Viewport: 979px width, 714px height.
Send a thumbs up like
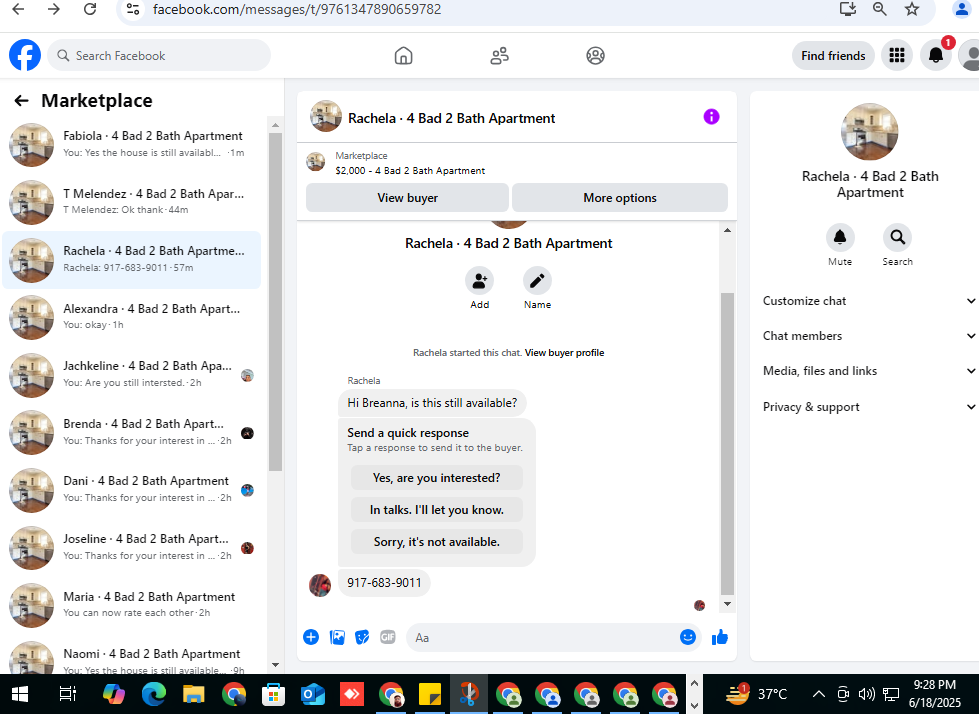coord(720,637)
